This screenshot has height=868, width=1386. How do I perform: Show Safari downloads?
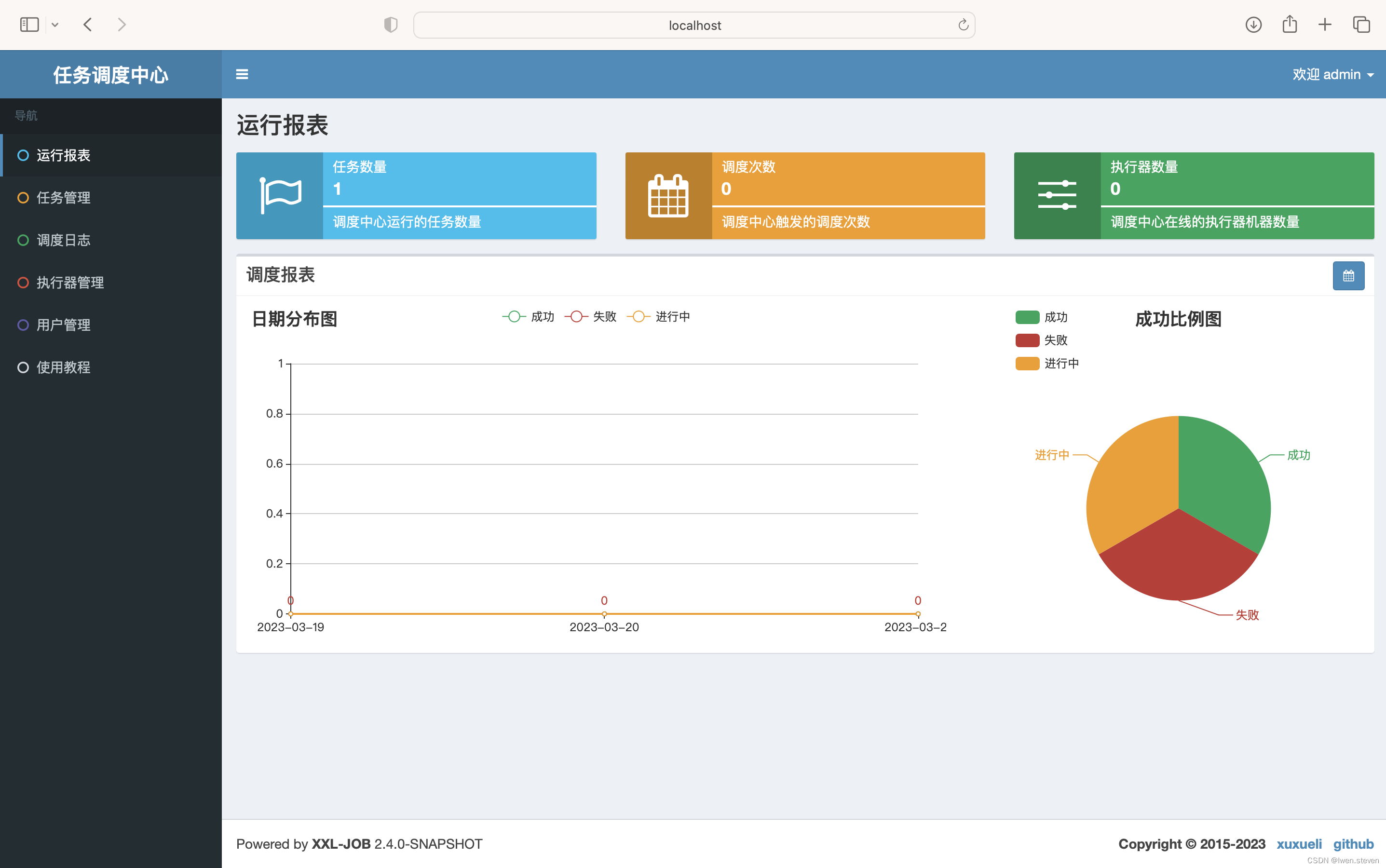1253,25
